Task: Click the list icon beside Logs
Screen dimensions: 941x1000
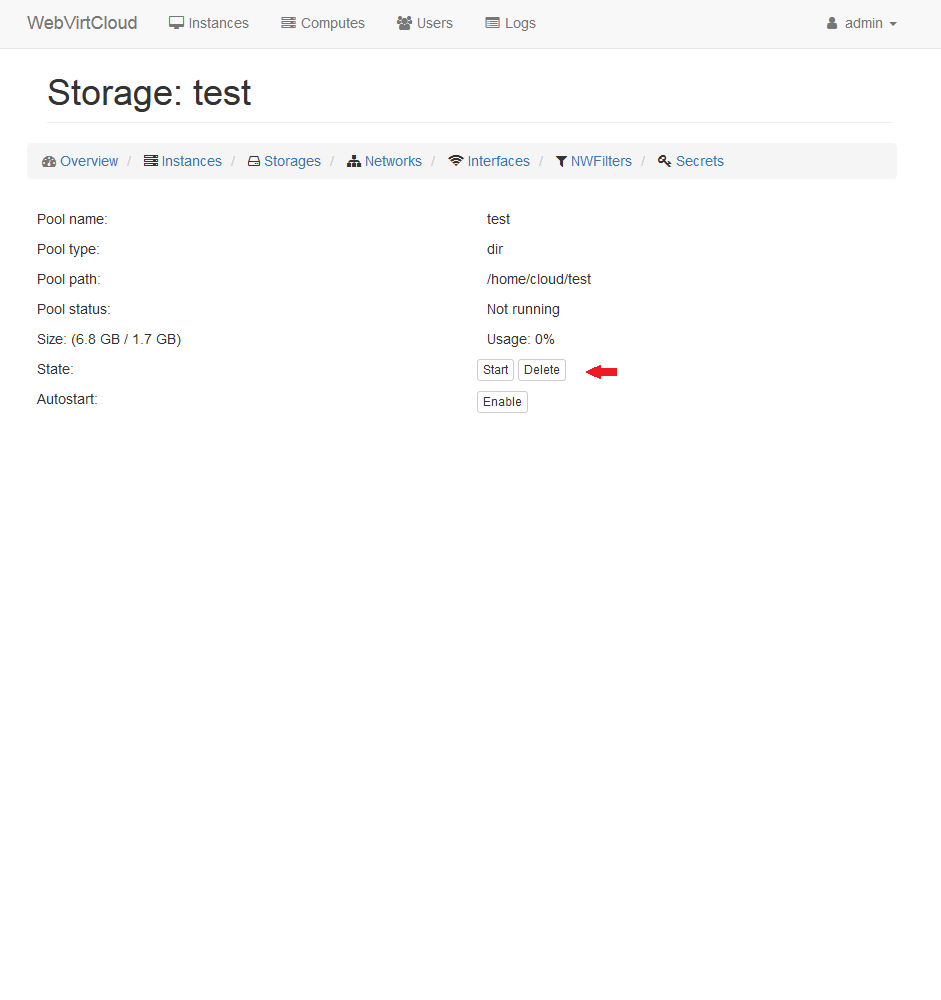Action: (x=492, y=23)
